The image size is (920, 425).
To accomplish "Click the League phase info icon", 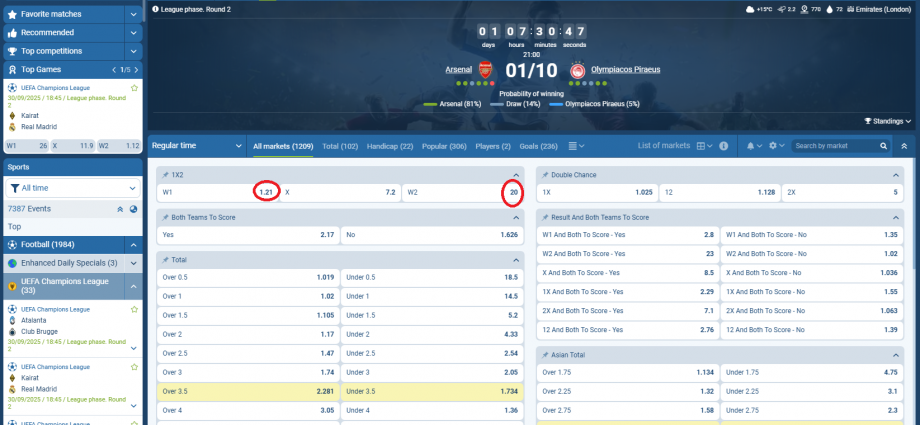I will click(x=155, y=9).
